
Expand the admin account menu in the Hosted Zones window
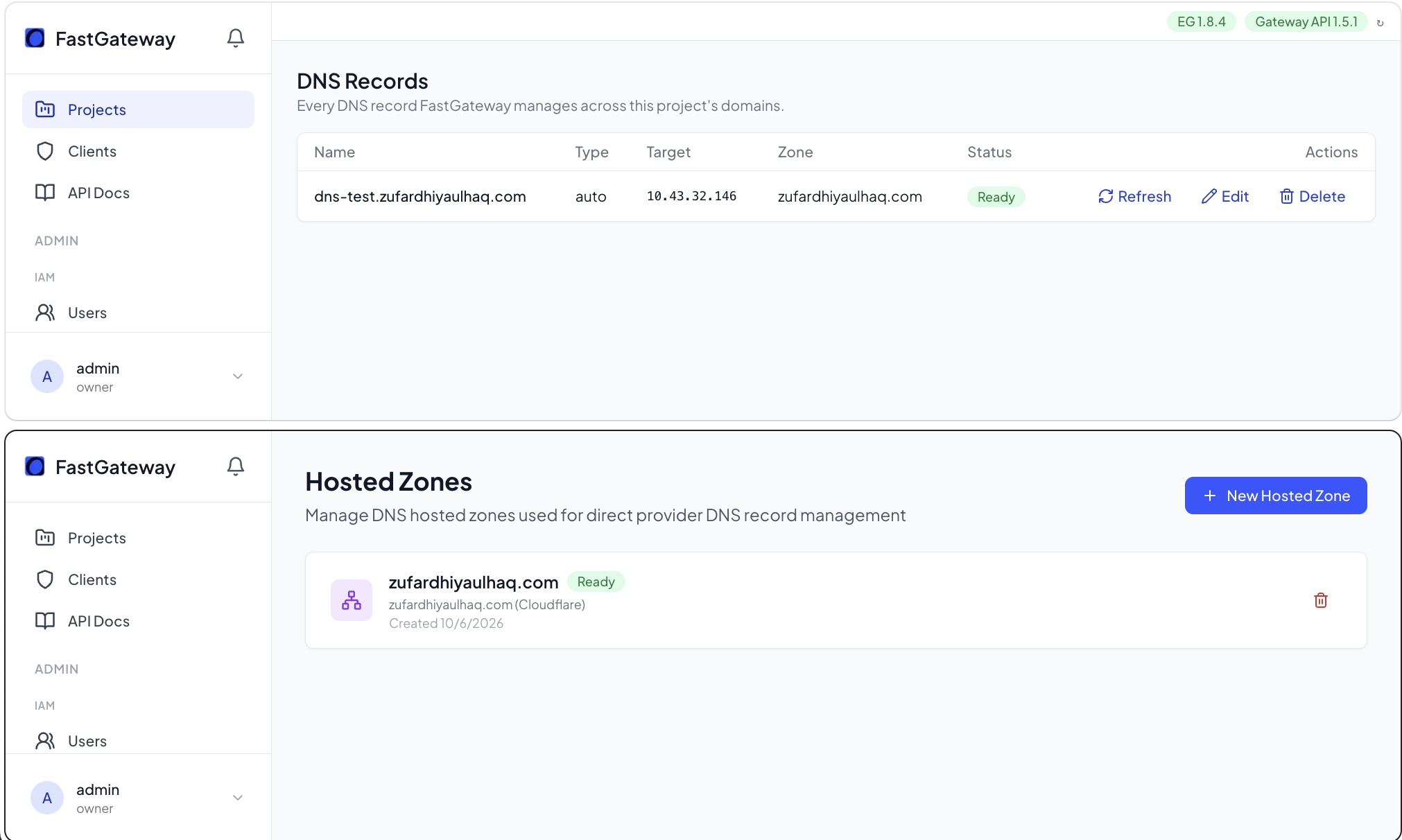(x=238, y=798)
